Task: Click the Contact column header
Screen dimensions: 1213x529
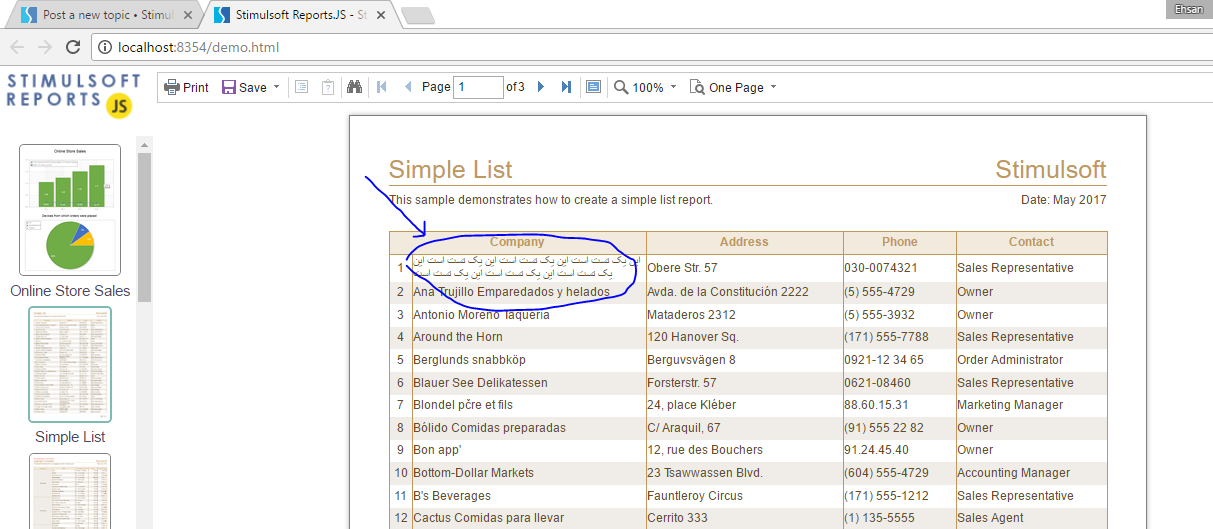Action: pos(1031,242)
